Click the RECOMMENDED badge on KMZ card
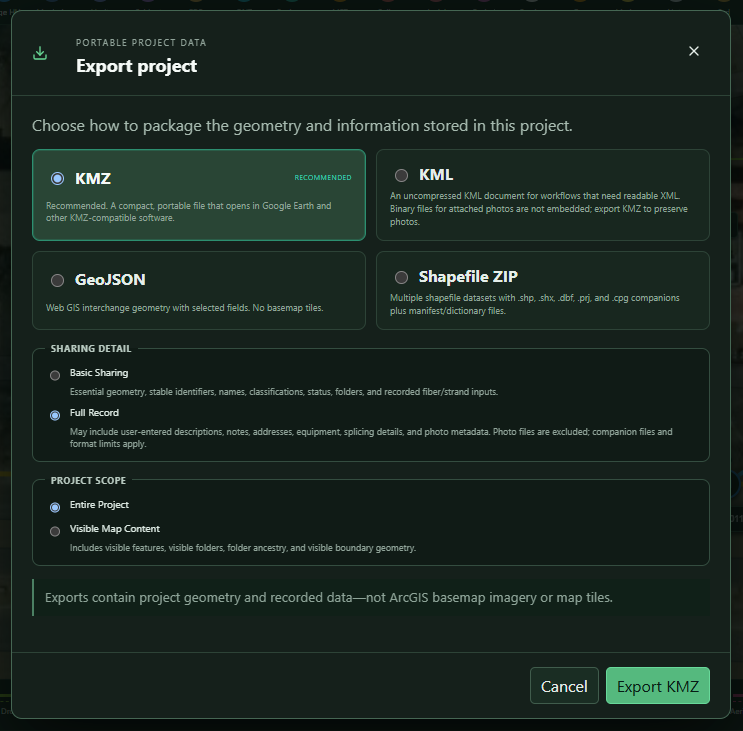743x731 pixels. point(323,178)
